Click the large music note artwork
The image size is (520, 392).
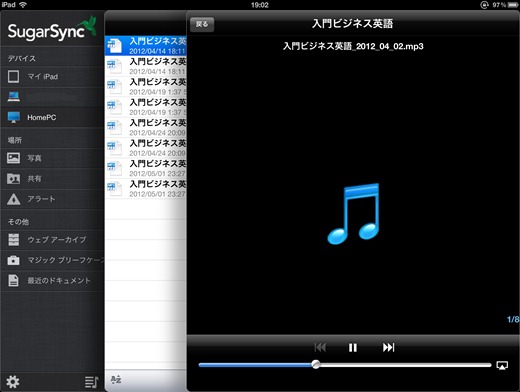pos(353,214)
